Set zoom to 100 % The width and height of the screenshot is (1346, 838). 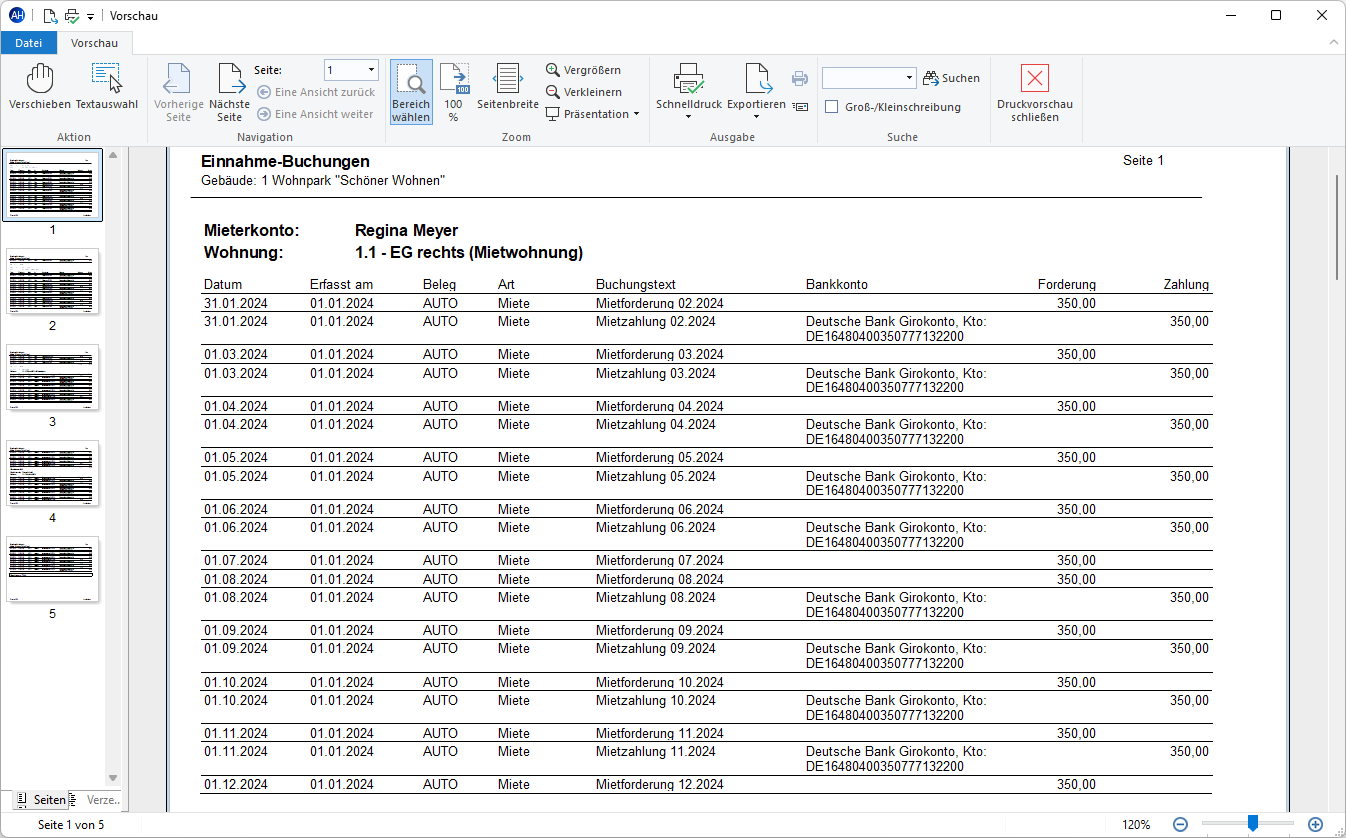tap(453, 92)
